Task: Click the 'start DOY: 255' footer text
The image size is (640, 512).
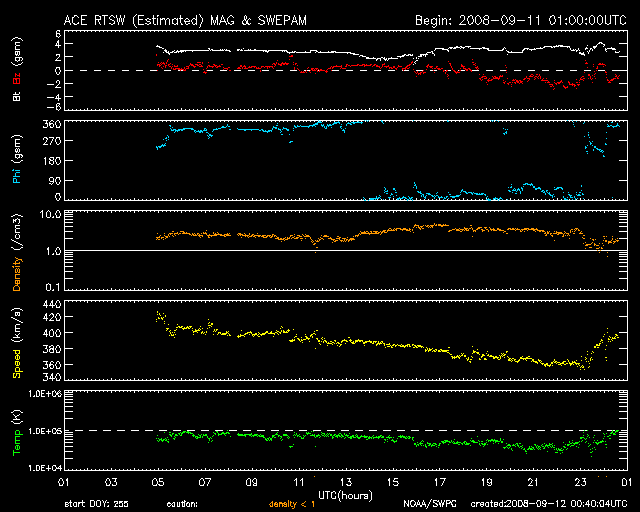Action: tap(96, 504)
